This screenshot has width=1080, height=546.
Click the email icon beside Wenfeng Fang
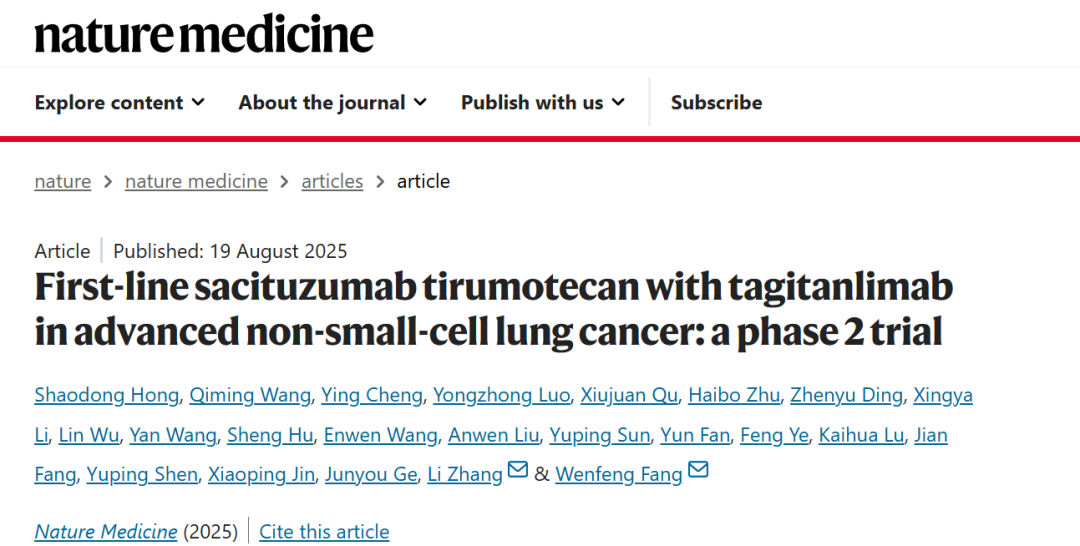point(698,470)
